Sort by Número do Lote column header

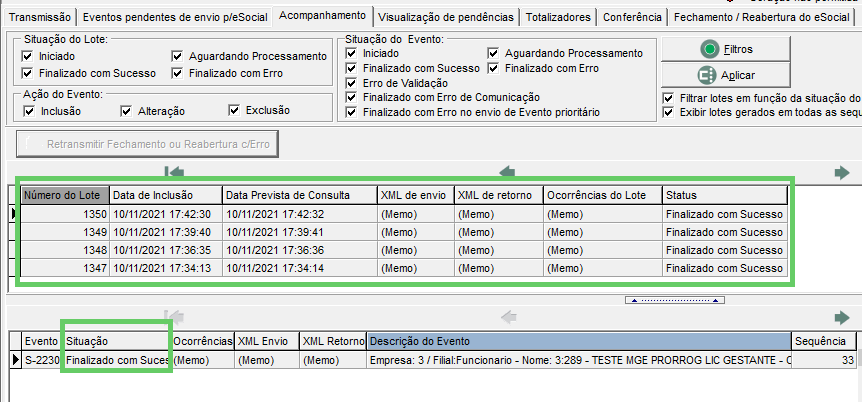[65, 195]
